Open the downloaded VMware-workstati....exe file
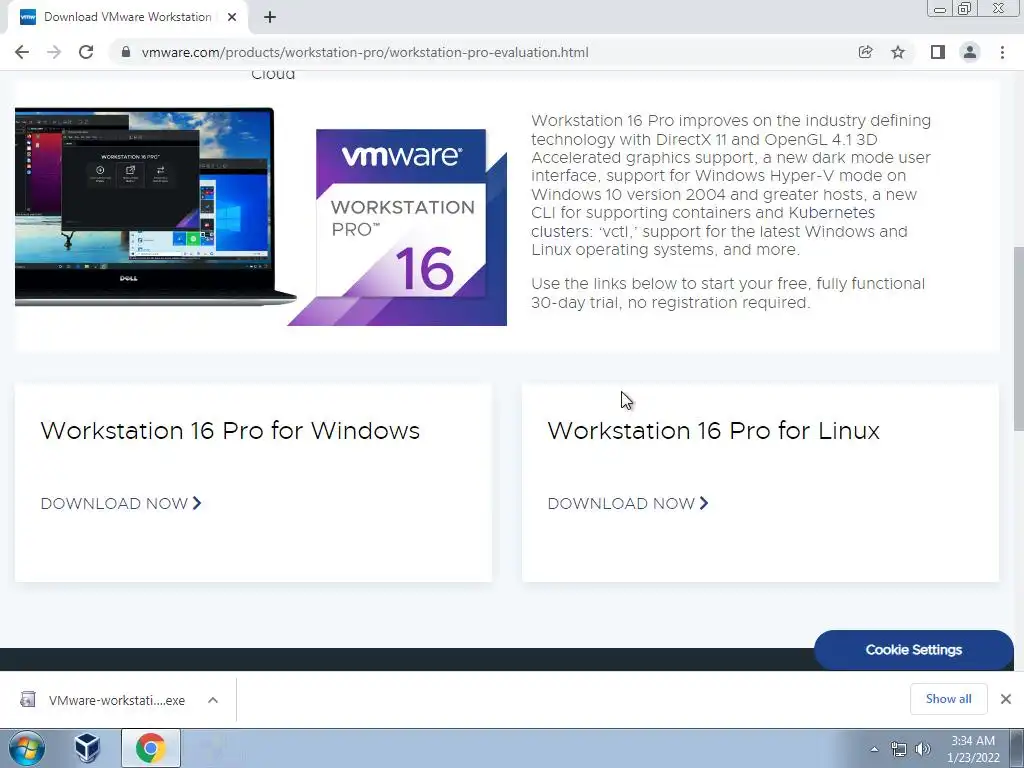1024x768 pixels. 103,700
